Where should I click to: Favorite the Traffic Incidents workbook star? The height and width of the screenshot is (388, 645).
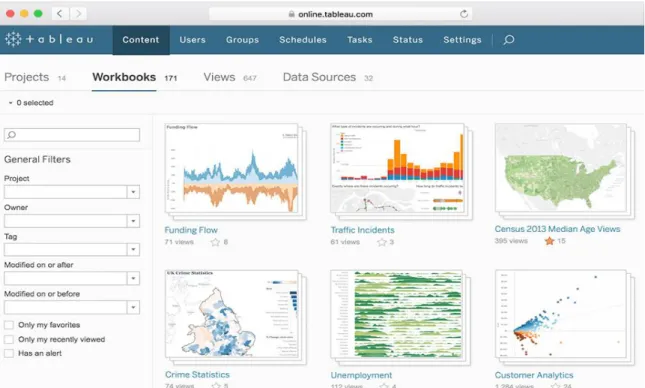[x=382, y=242]
